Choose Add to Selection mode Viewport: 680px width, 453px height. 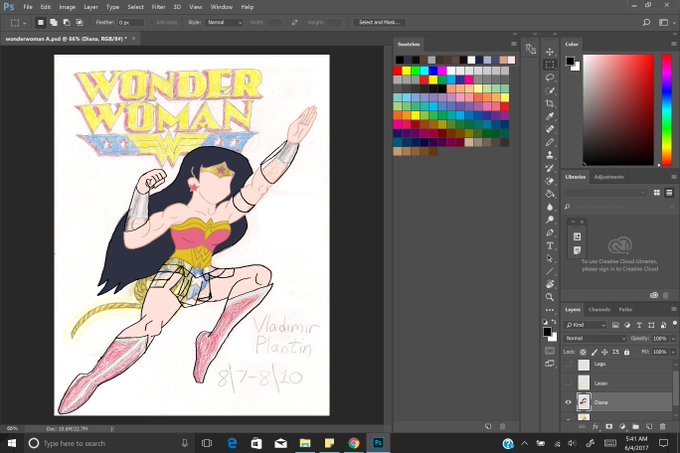(x=53, y=22)
